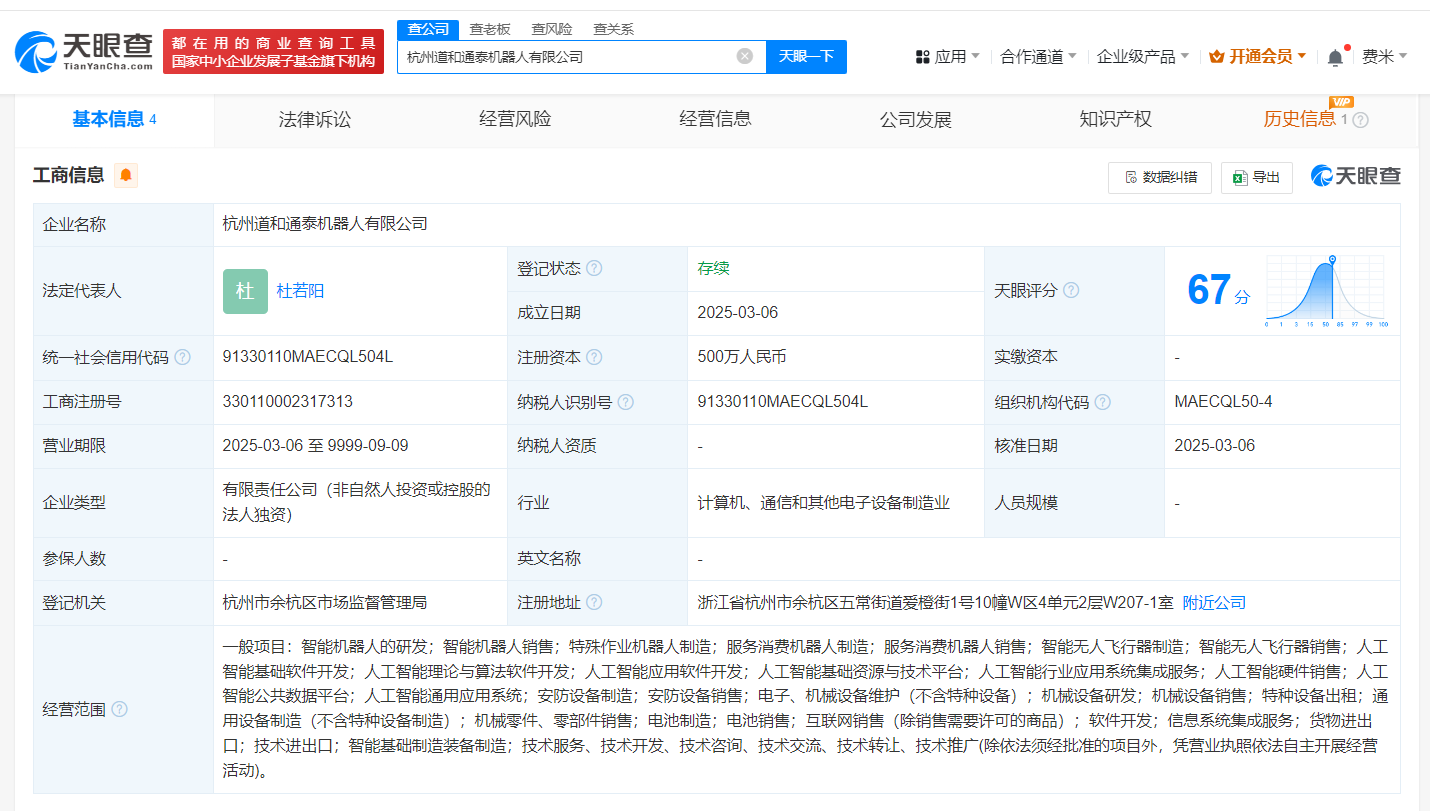This screenshot has height=811, width=1430.
Task: Click the 导出 export button
Action: click(1257, 177)
